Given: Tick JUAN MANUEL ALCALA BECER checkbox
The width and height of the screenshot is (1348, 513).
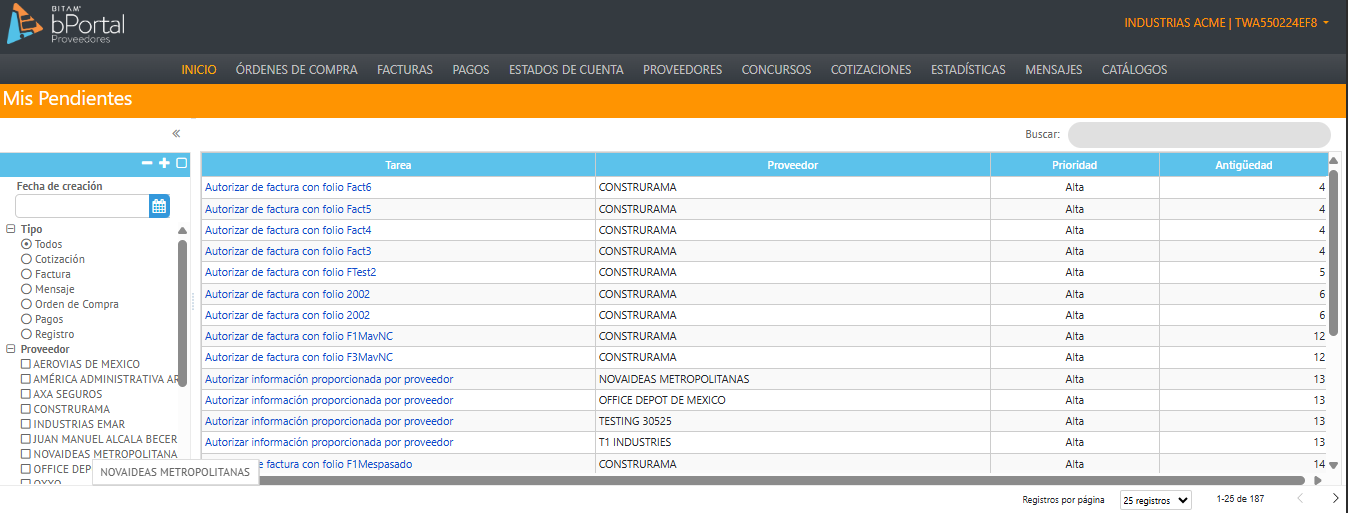Looking at the screenshot, I should [26, 439].
